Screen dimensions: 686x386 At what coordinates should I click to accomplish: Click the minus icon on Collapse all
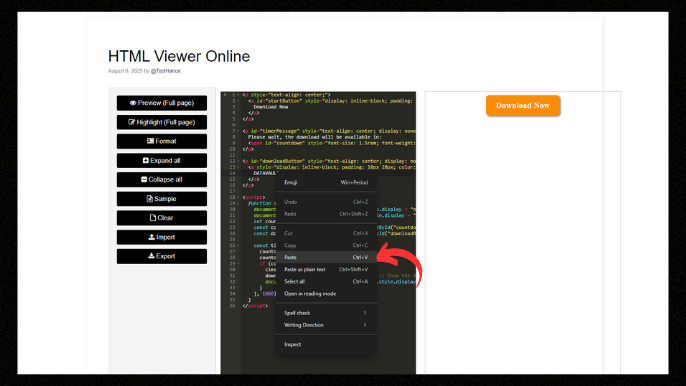(144, 179)
